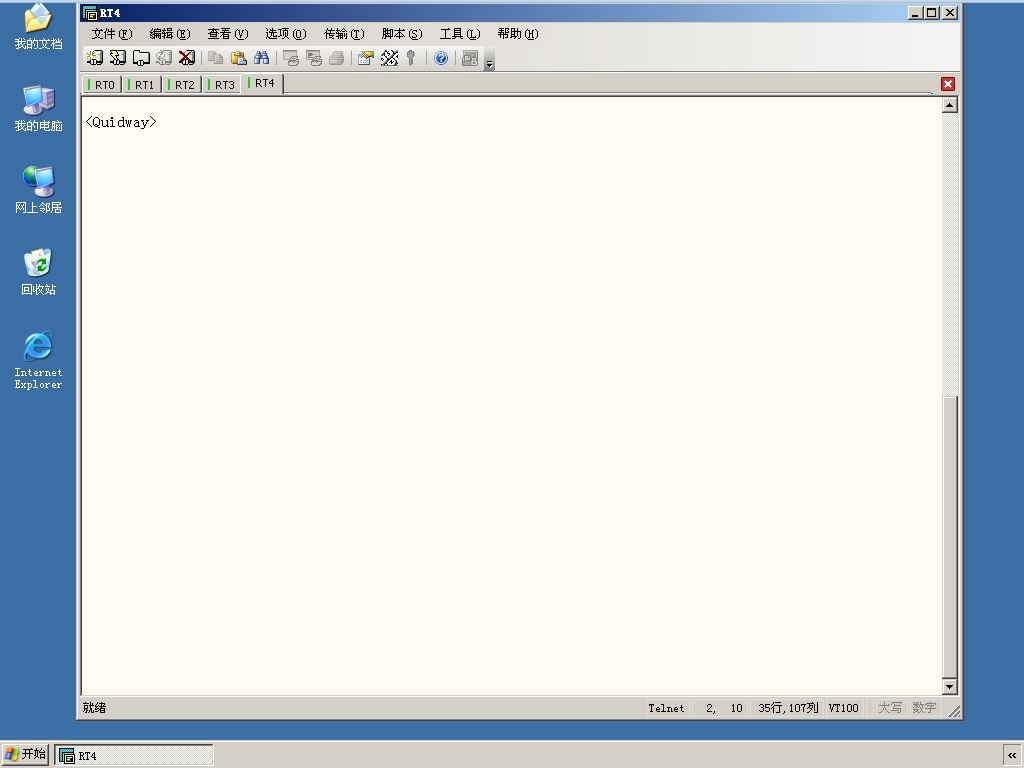The image size is (1024, 768).
Task: Open the 传输(T) menu
Action: tap(344, 34)
